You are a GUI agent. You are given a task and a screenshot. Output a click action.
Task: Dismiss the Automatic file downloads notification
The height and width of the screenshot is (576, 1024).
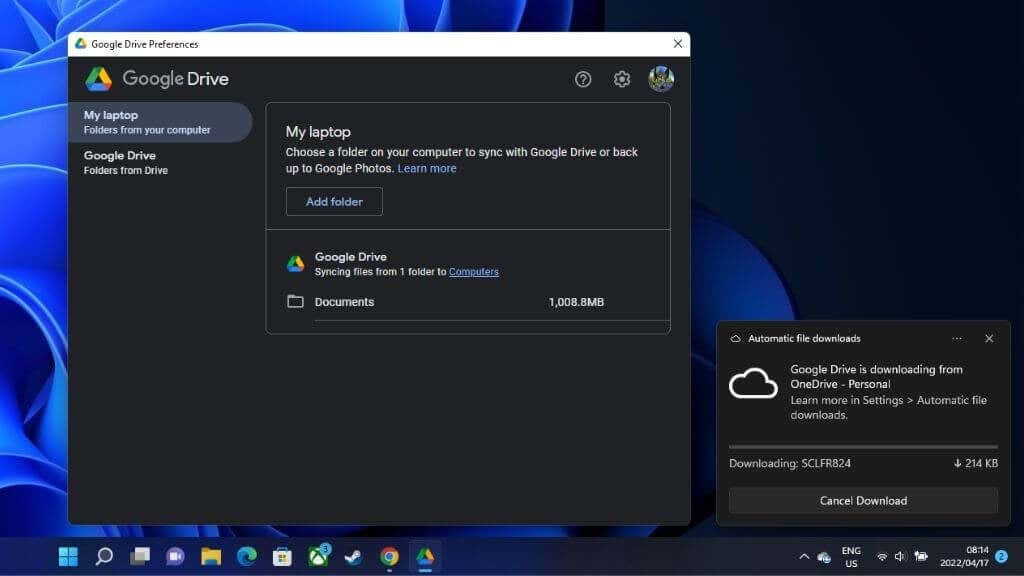tap(989, 338)
